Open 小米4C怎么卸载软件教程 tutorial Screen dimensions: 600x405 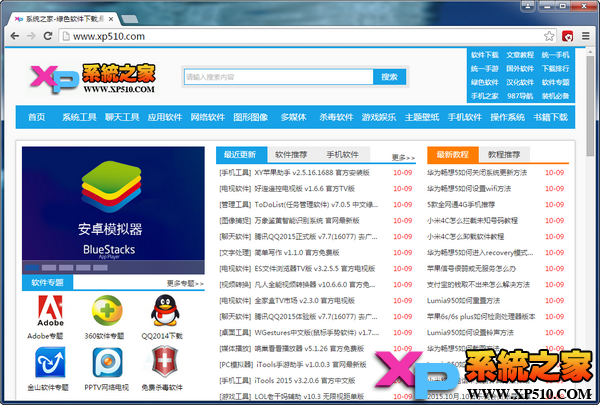pyautogui.click(x=465, y=237)
